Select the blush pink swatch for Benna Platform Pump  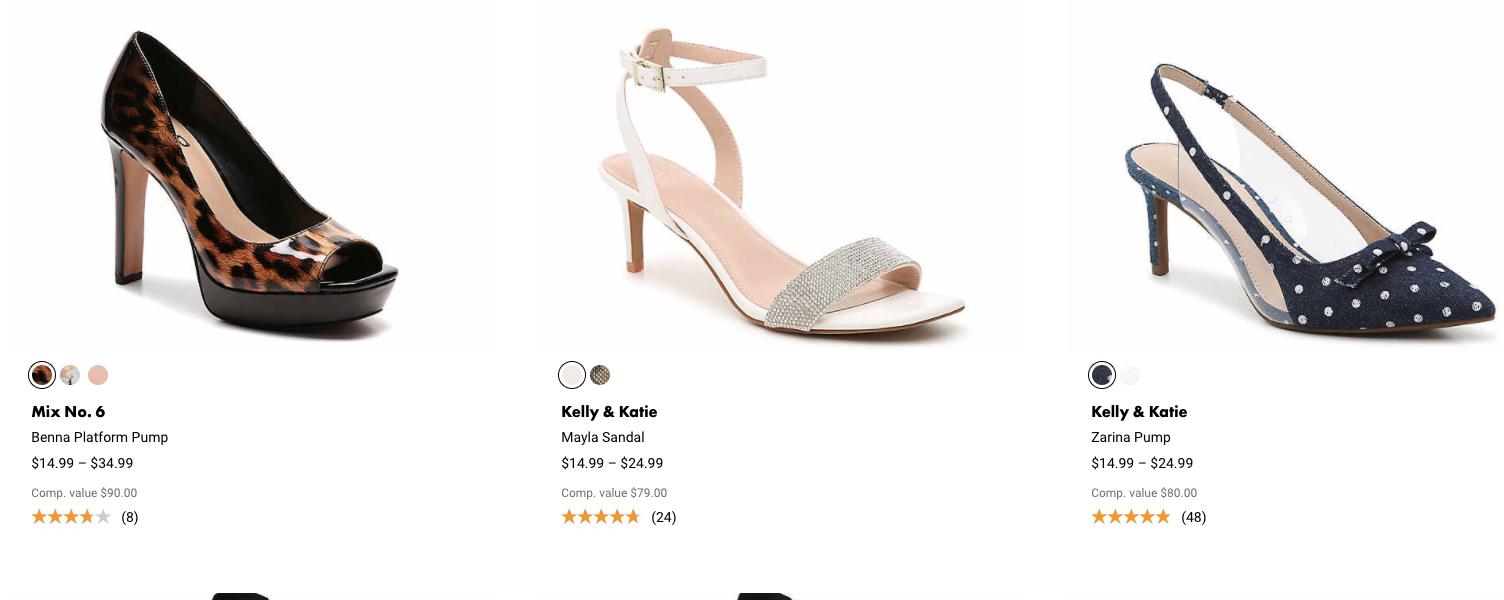pos(97,375)
